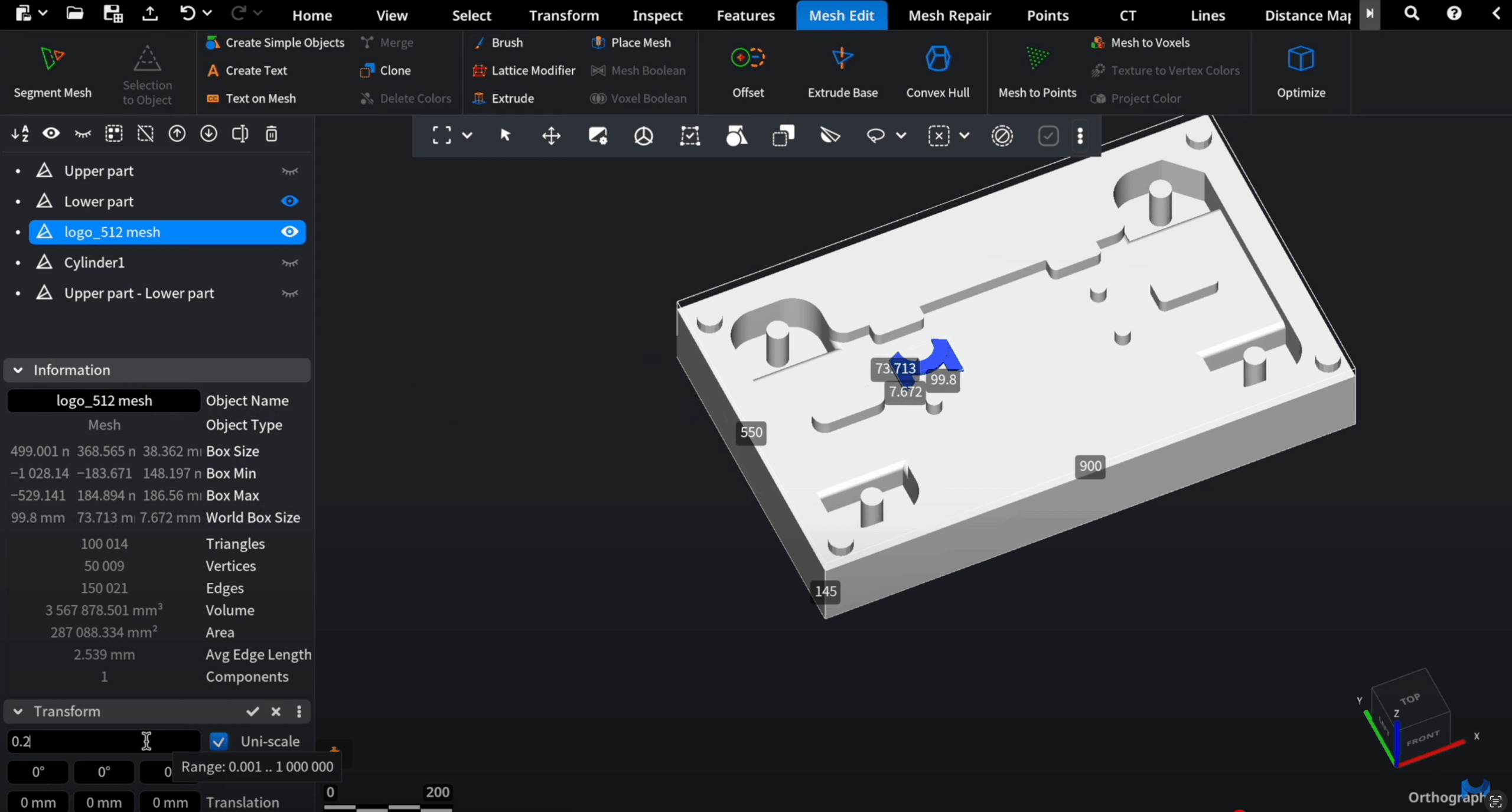
Task: Uncheck the Uni-scale checkbox
Action: click(x=219, y=741)
